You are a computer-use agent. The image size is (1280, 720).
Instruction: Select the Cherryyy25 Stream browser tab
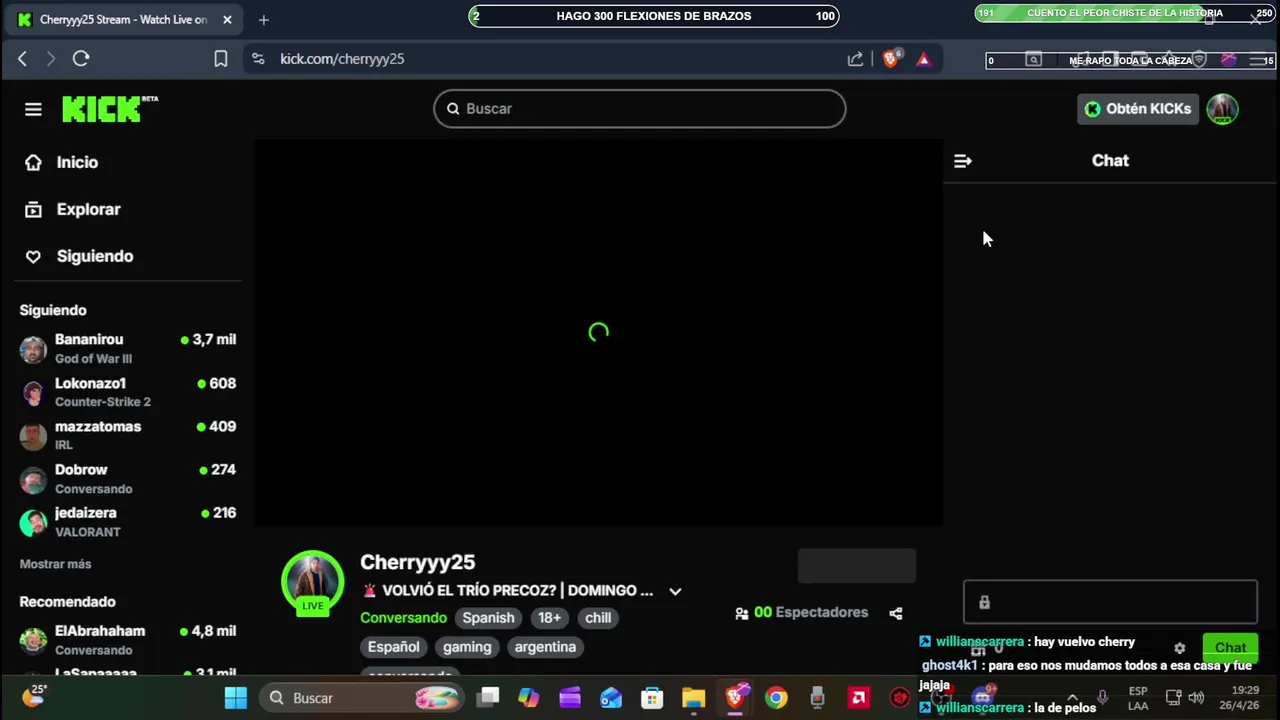click(125, 20)
